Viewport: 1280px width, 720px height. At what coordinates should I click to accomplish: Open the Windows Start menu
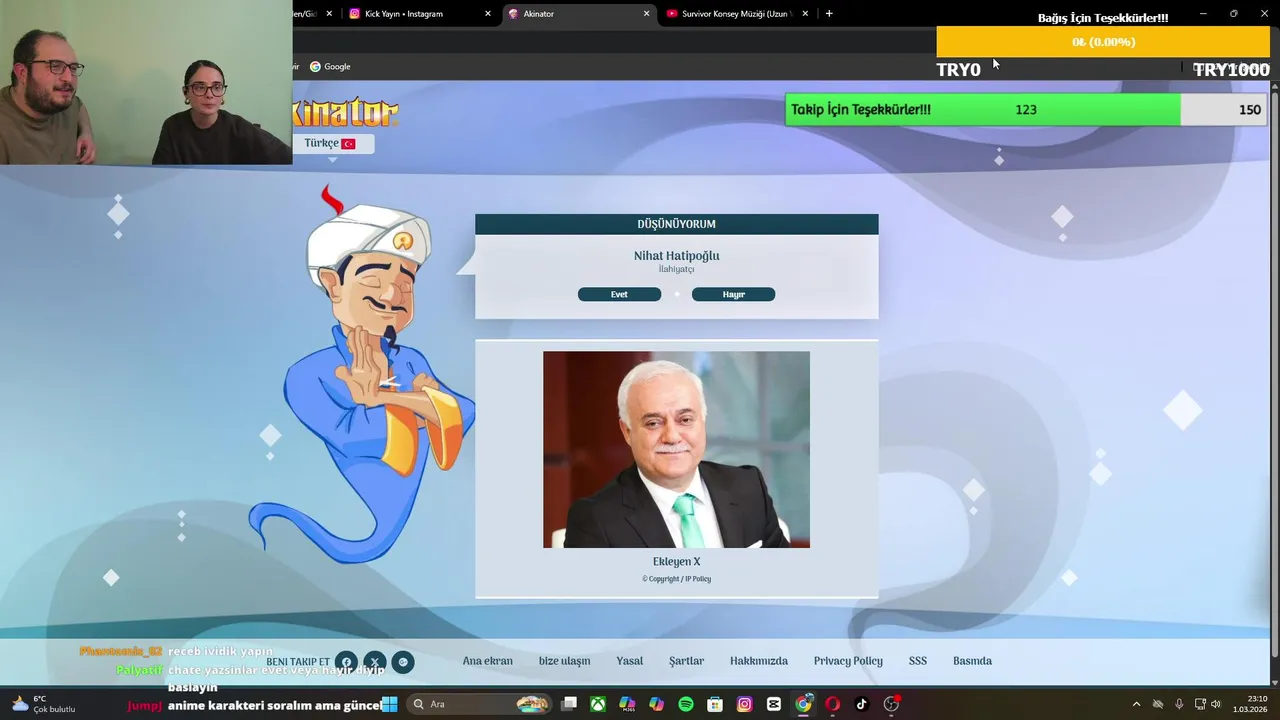[389, 704]
